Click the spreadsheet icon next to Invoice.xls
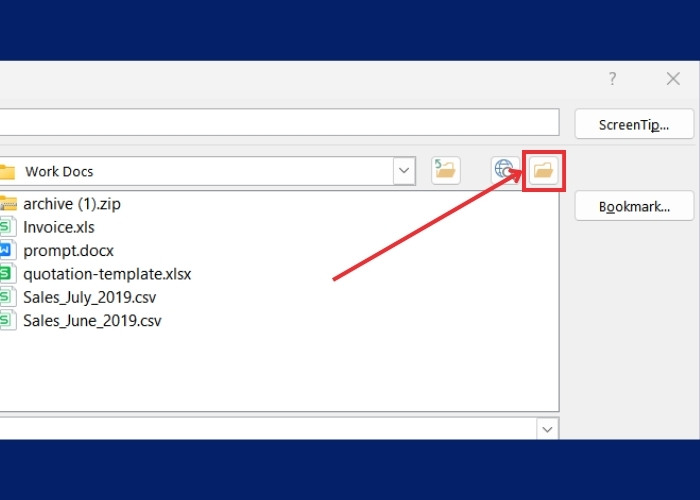 [8, 227]
